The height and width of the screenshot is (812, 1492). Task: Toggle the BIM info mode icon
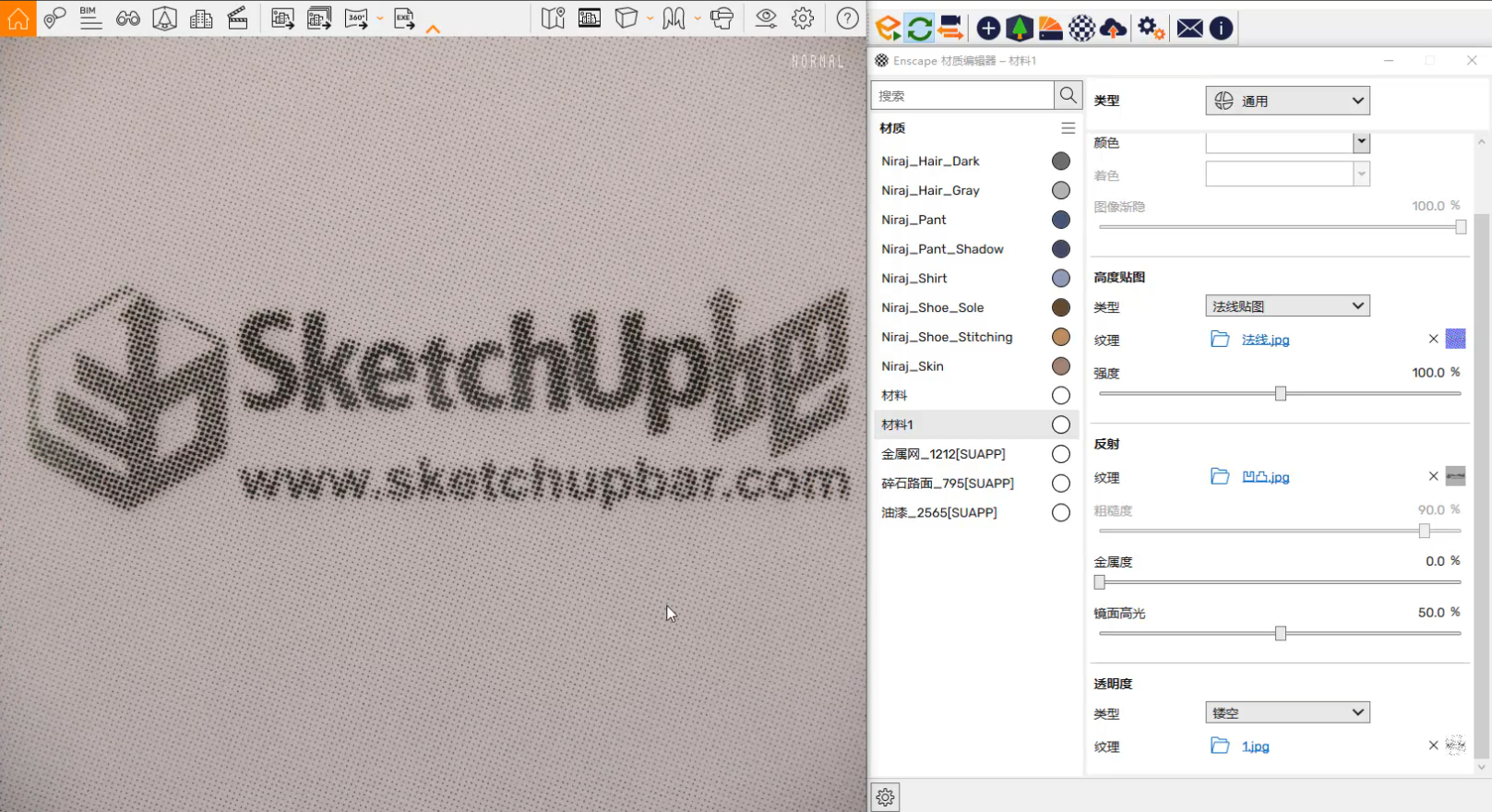click(x=90, y=18)
